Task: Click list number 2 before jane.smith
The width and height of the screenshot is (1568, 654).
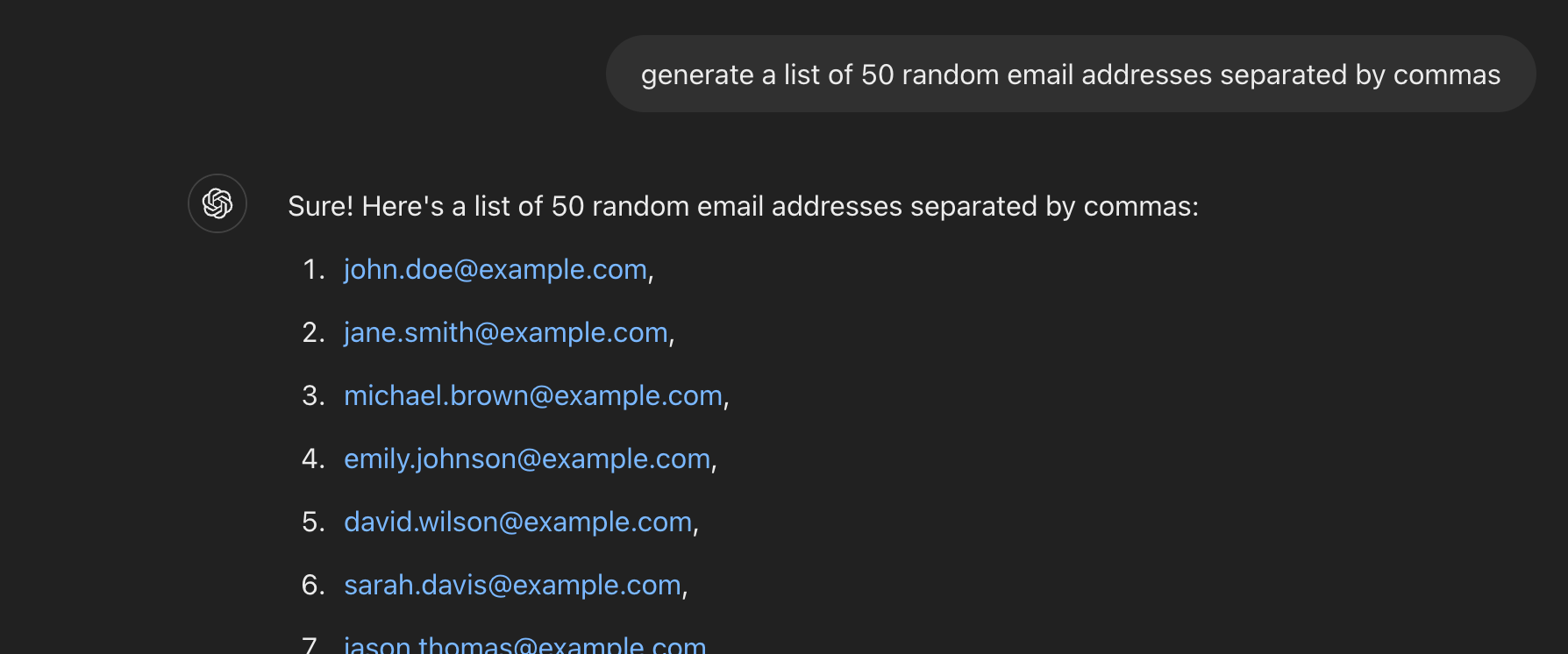Action: click(x=314, y=332)
